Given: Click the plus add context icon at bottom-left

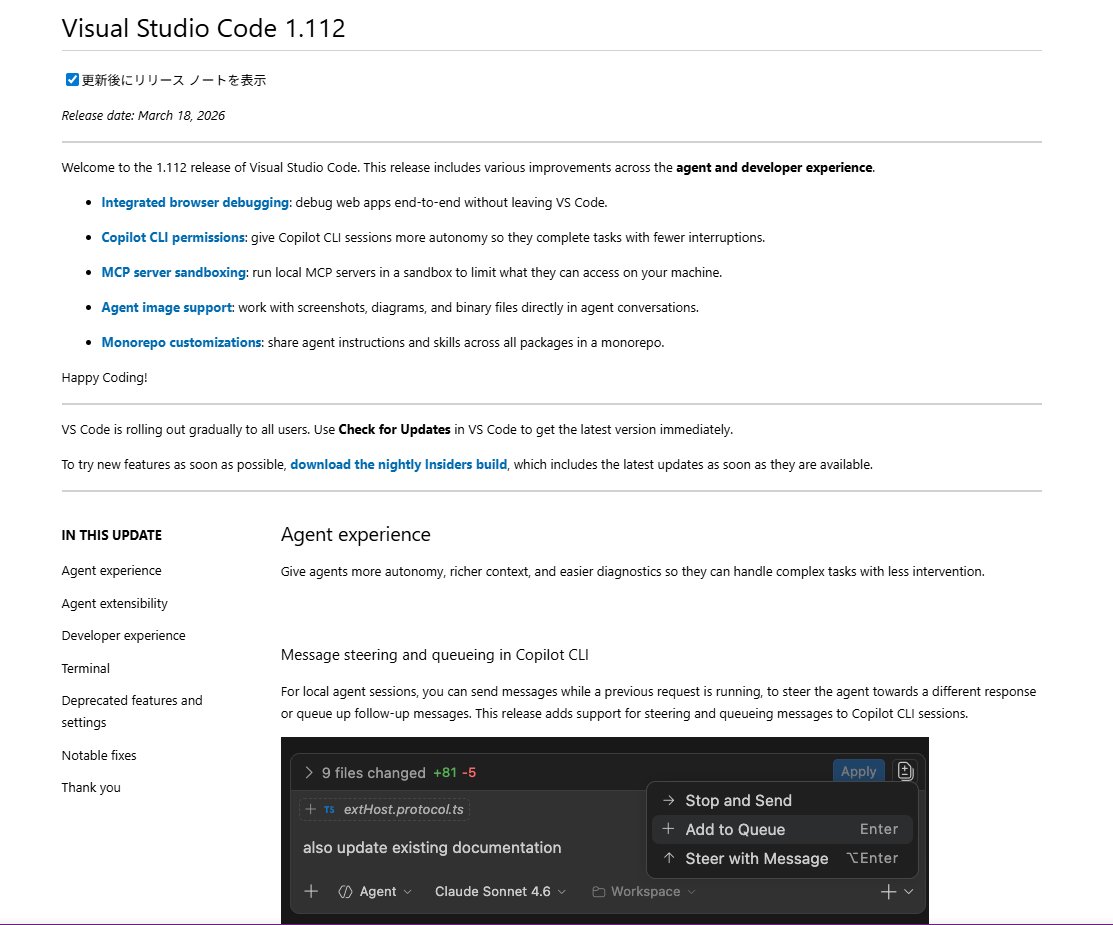Looking at the screenshot, I should pyautogui.click(x=311, y=891).
